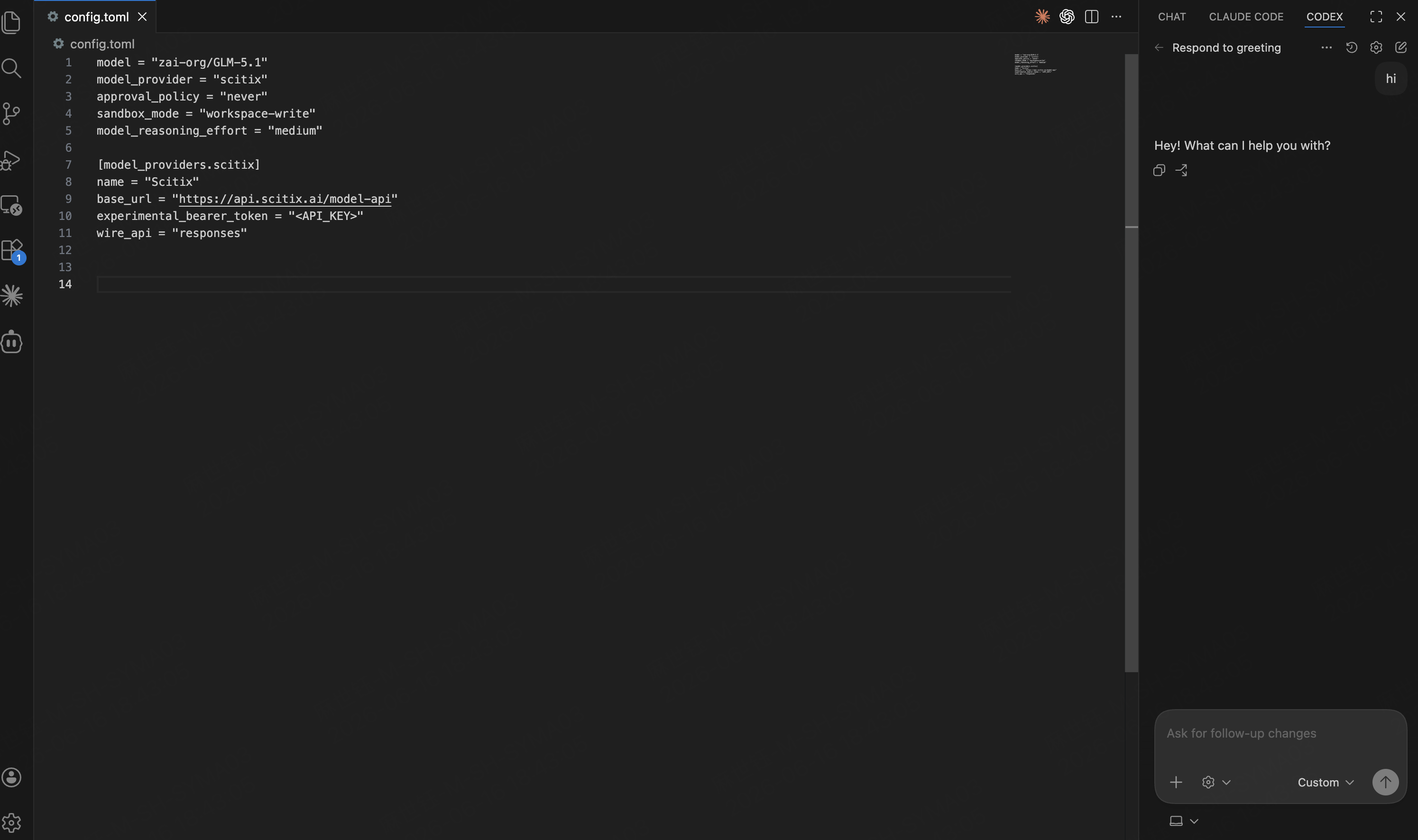The image size is (1418, 840).
Task: Click the empty current line 14 in editor
Action: click(553, 284)
